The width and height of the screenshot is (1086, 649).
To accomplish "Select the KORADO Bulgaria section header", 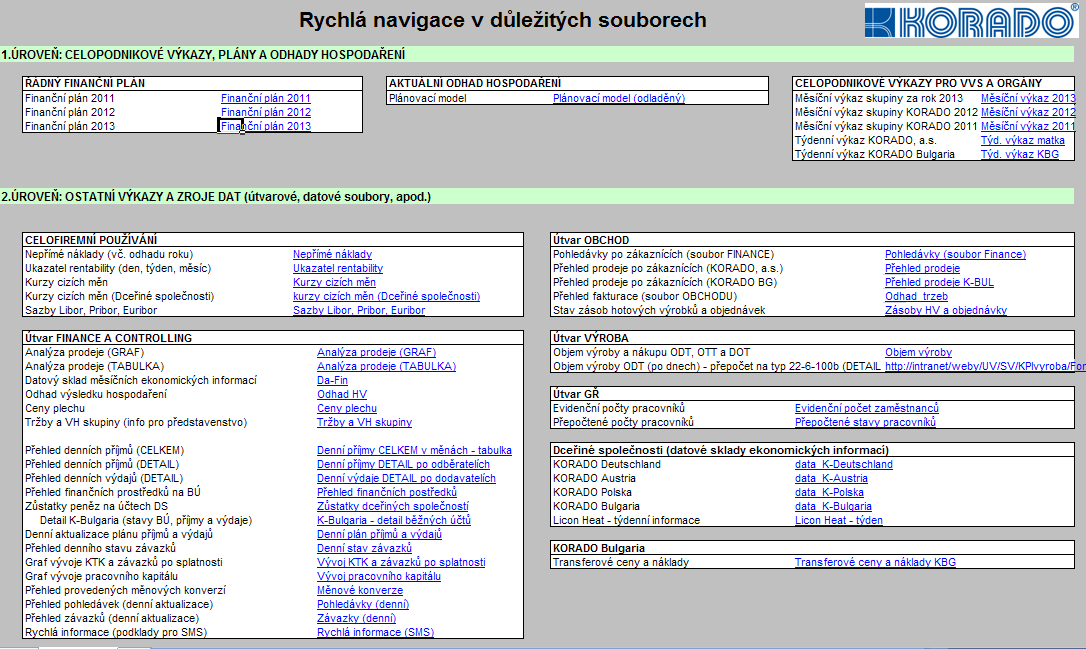I will point(812,548).
